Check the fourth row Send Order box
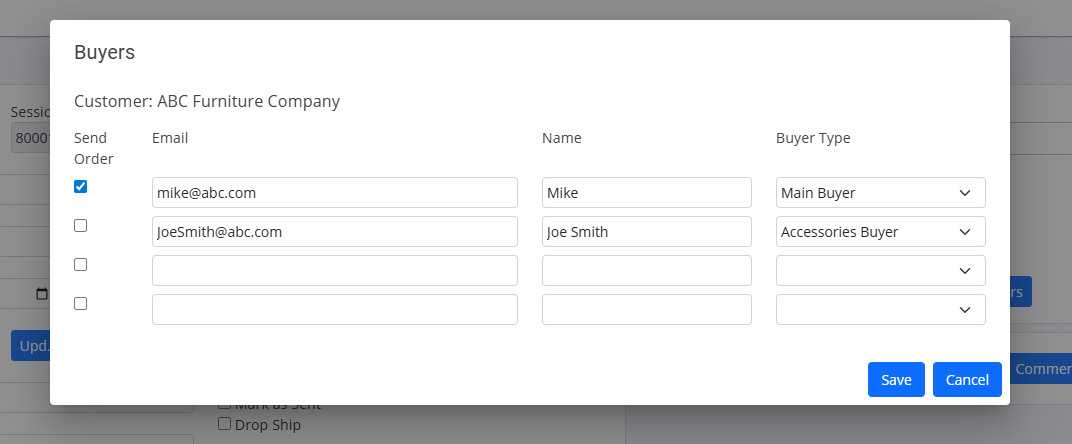1072x444 pixels. tap(81, 304)
